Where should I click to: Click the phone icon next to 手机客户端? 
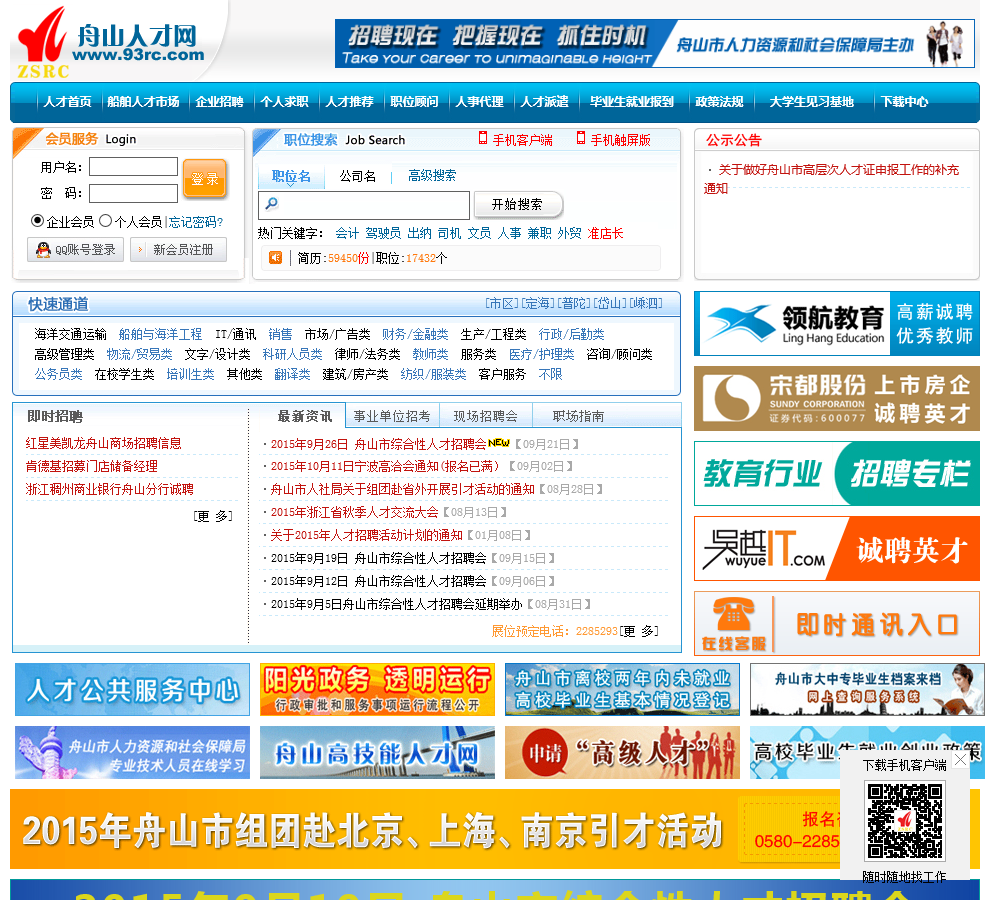coord(483,139)
